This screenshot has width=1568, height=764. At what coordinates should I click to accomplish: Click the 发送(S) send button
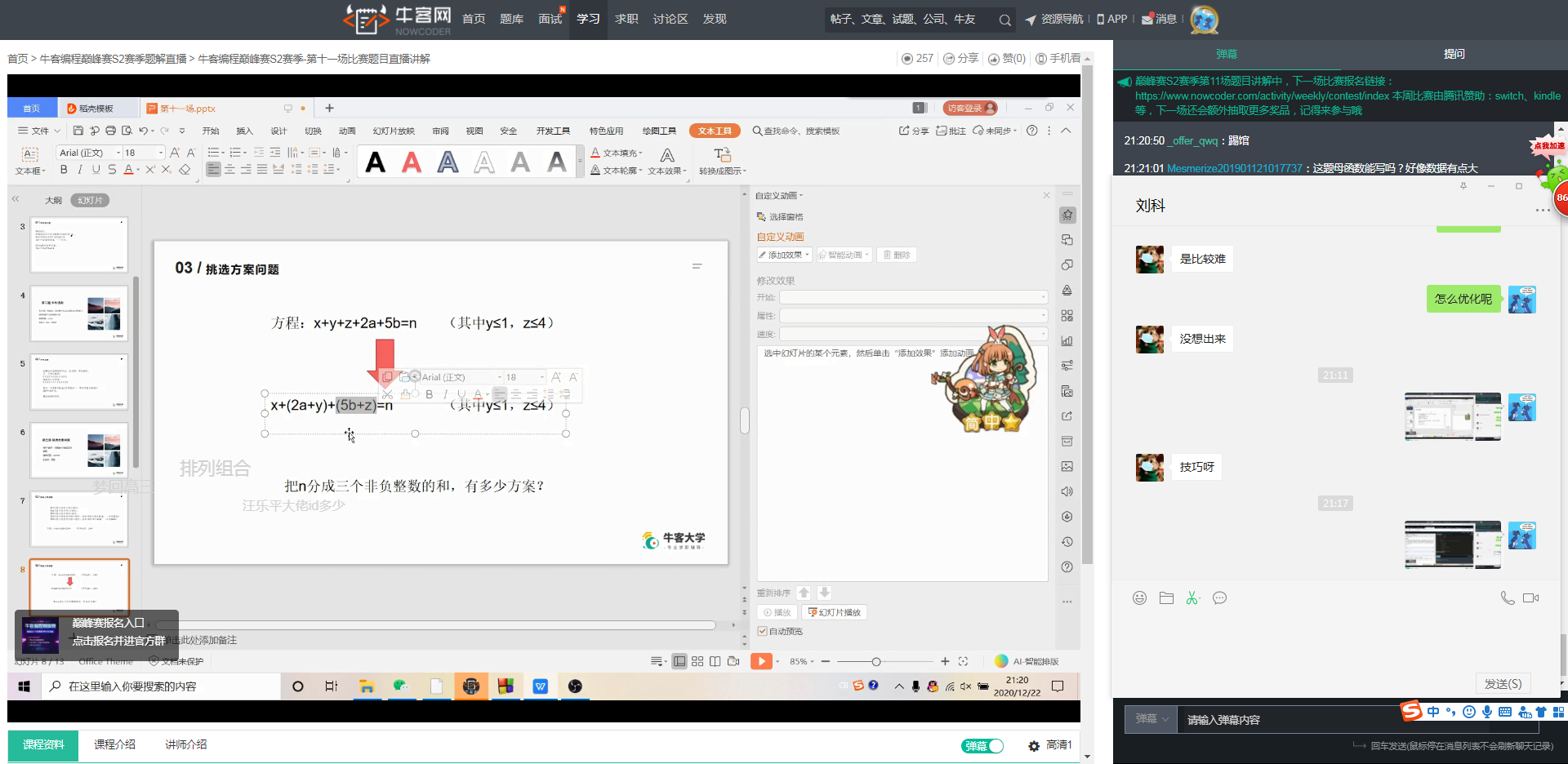(x=1503, y=684)
